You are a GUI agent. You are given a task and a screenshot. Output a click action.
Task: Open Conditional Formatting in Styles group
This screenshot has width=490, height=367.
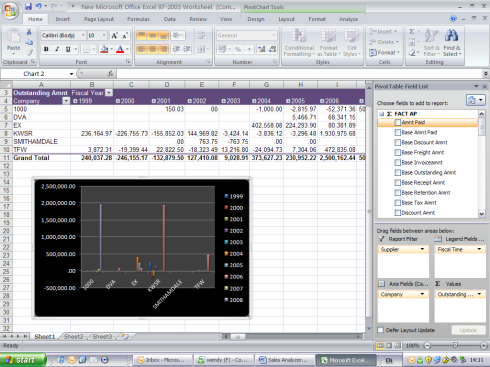click(299, 42)
